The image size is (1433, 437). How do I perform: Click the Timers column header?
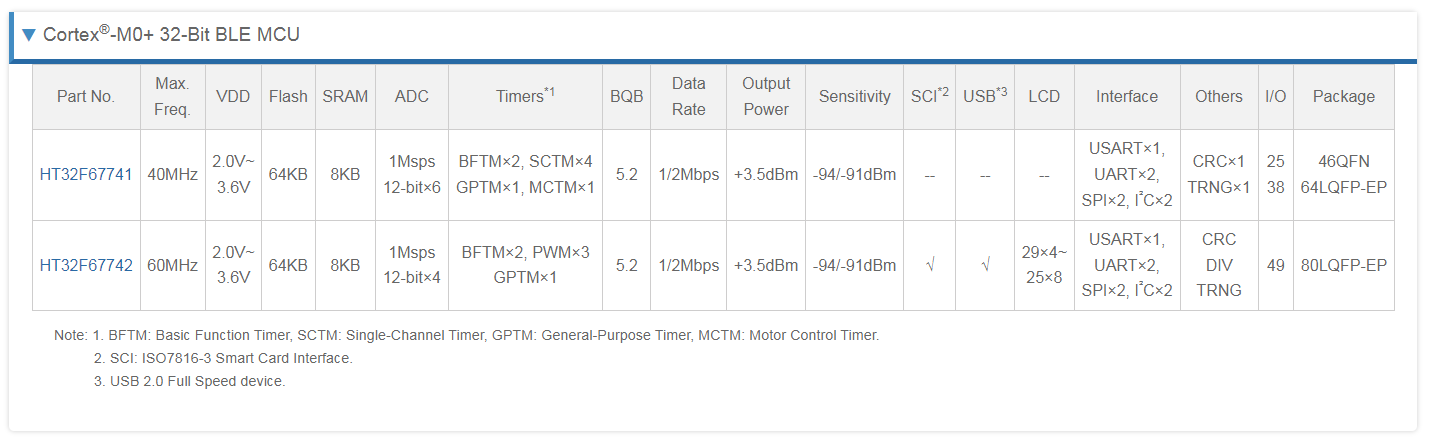click(525, 97)
